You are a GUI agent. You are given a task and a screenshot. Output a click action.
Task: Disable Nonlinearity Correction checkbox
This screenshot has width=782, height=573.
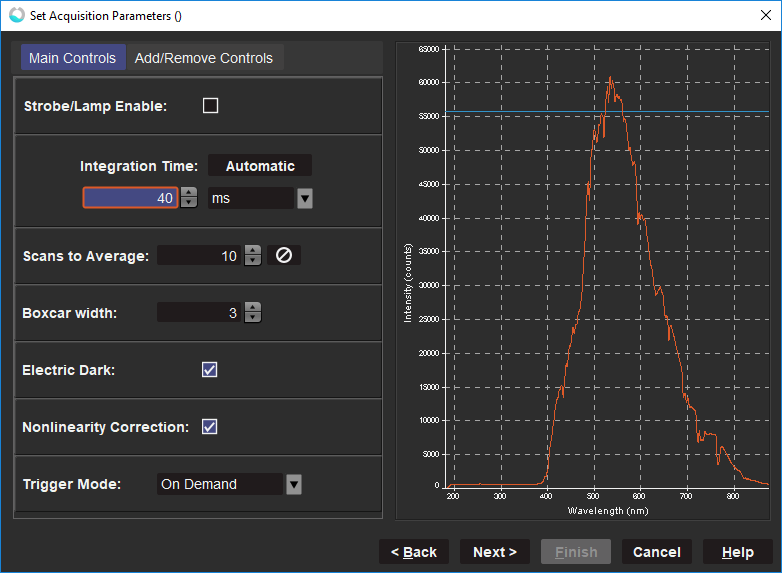(210, 427)
